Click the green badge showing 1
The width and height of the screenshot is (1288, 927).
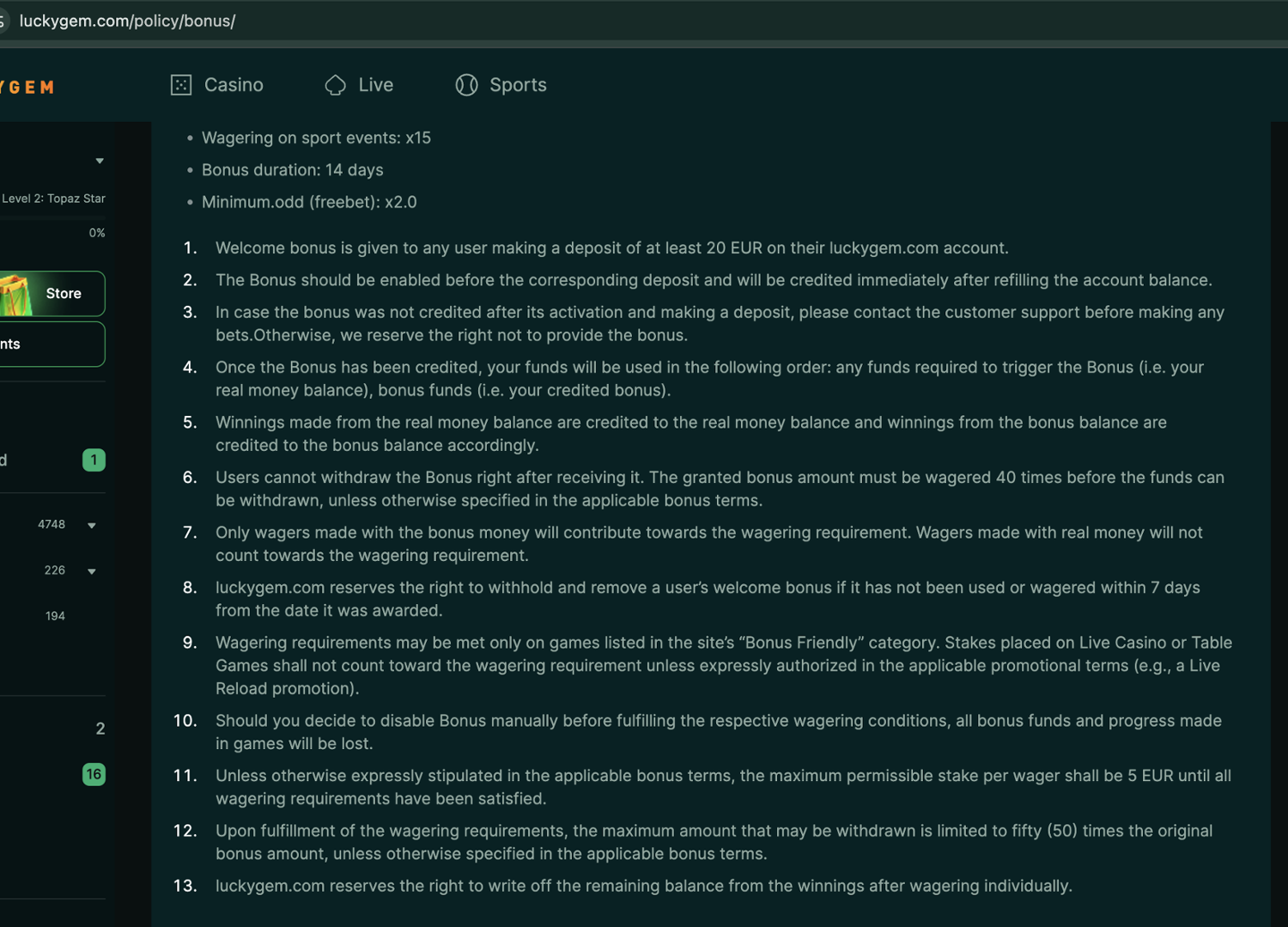[x=94, y=460]
